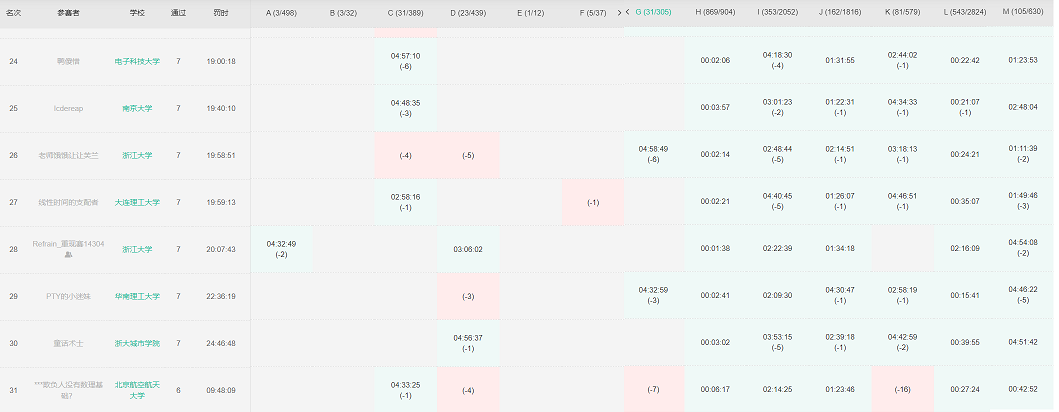This screenshot has height=412, width=1059.
Task: Click the red (-16) failed submission cell
Action: point(902,390)
